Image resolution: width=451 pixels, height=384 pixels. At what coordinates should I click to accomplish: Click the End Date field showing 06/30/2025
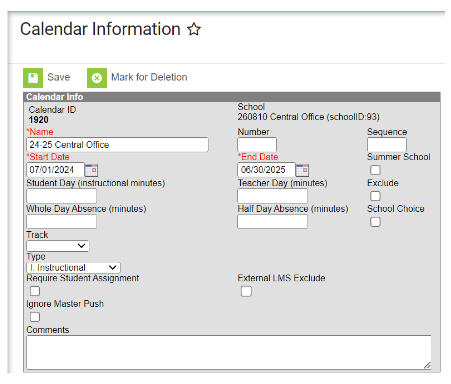(266, 170)
